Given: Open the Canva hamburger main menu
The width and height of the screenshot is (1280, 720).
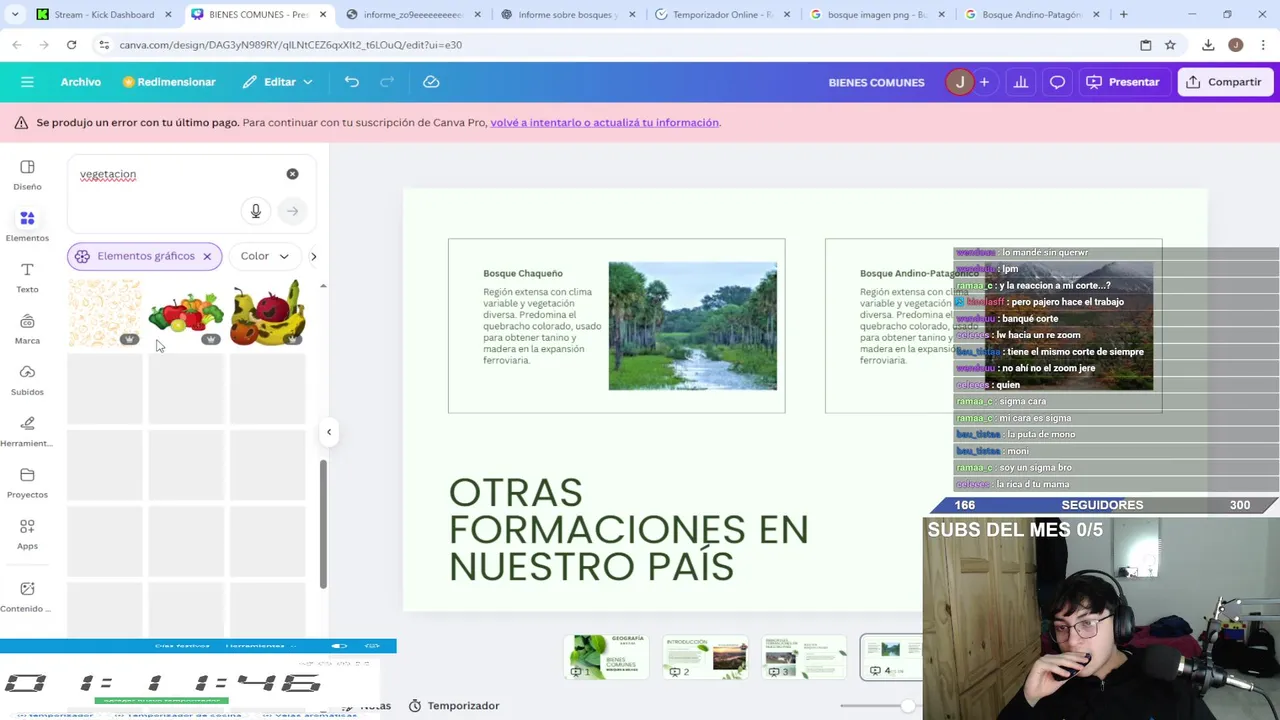Looking at the screenshot, I should tap(27, 82).
